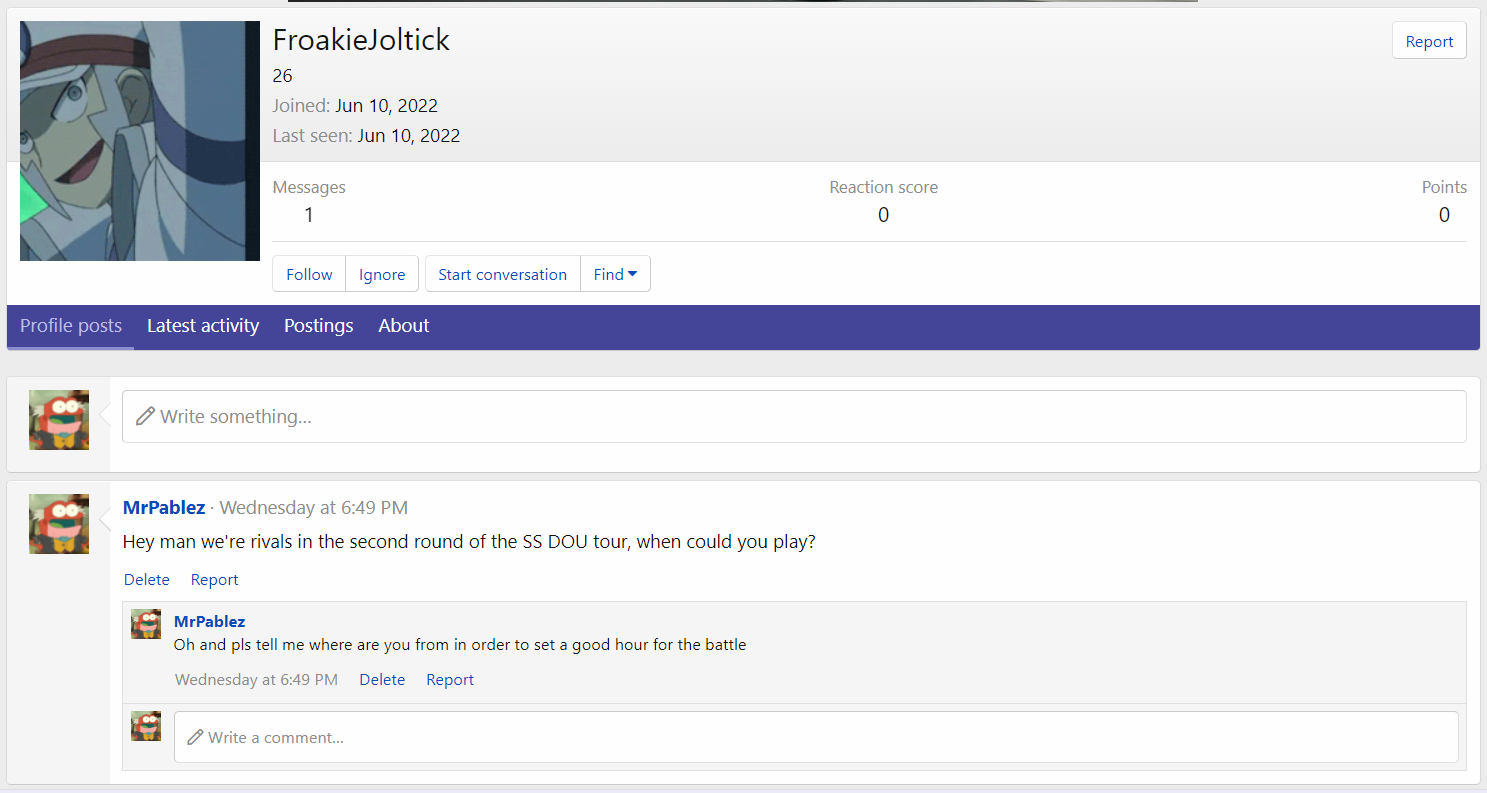Click FroakieJoltick's large profile avatar
Screen dimensions: 1487x793
tap(140, 141)
